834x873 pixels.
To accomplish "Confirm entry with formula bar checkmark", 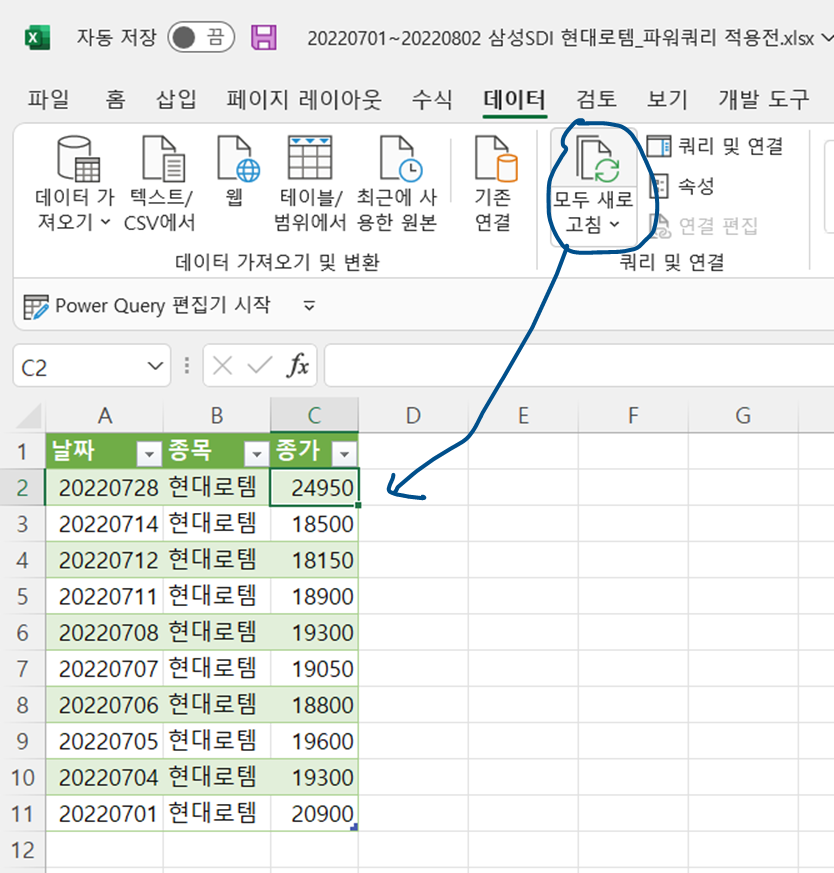I will [259, 366].
